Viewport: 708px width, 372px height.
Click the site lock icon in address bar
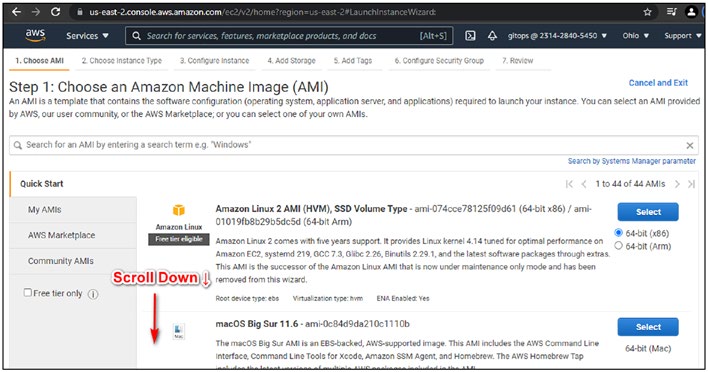coord(79,12)
